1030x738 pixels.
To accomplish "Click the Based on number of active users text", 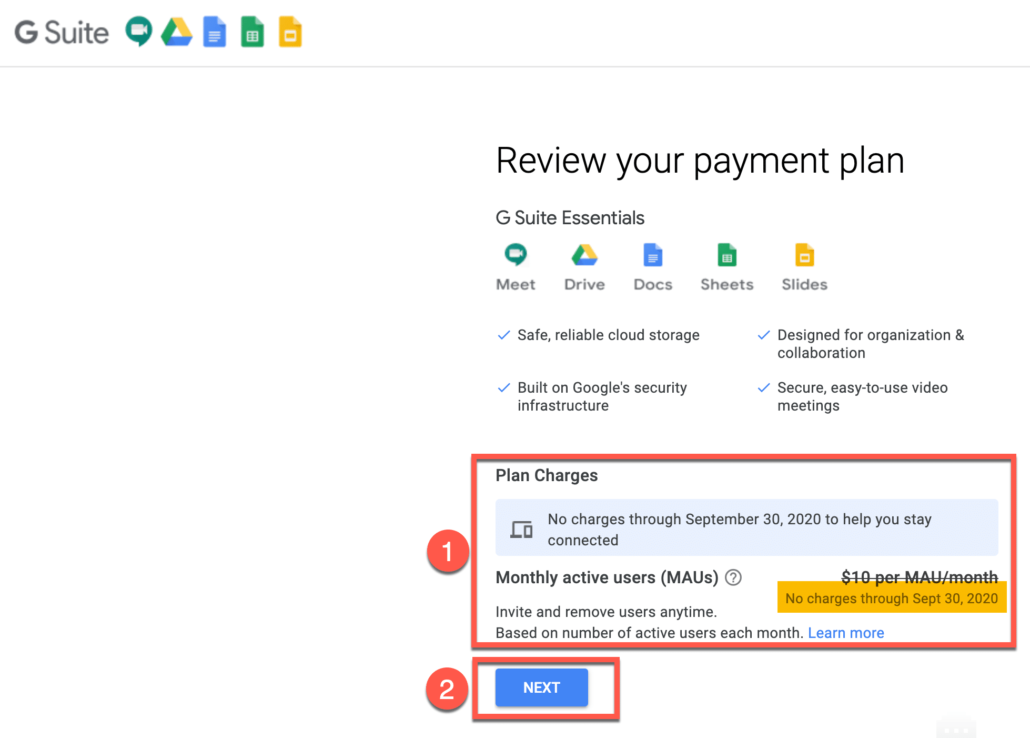I will click(x=649, y=633).
